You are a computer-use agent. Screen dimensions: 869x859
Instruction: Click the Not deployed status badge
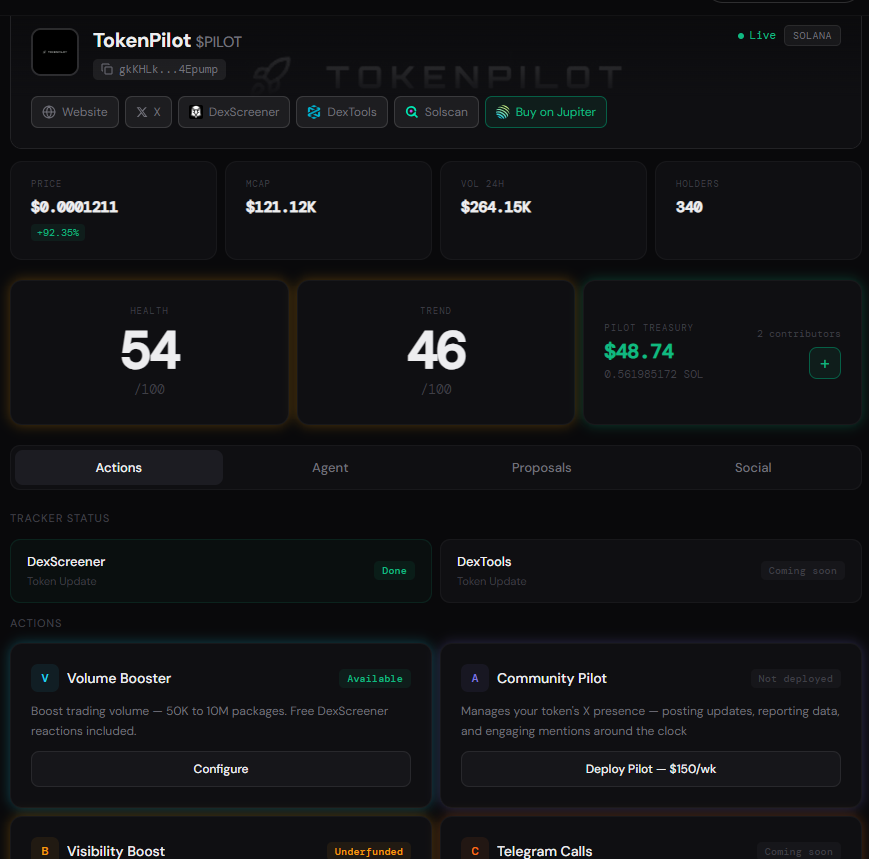click(795, 679)
